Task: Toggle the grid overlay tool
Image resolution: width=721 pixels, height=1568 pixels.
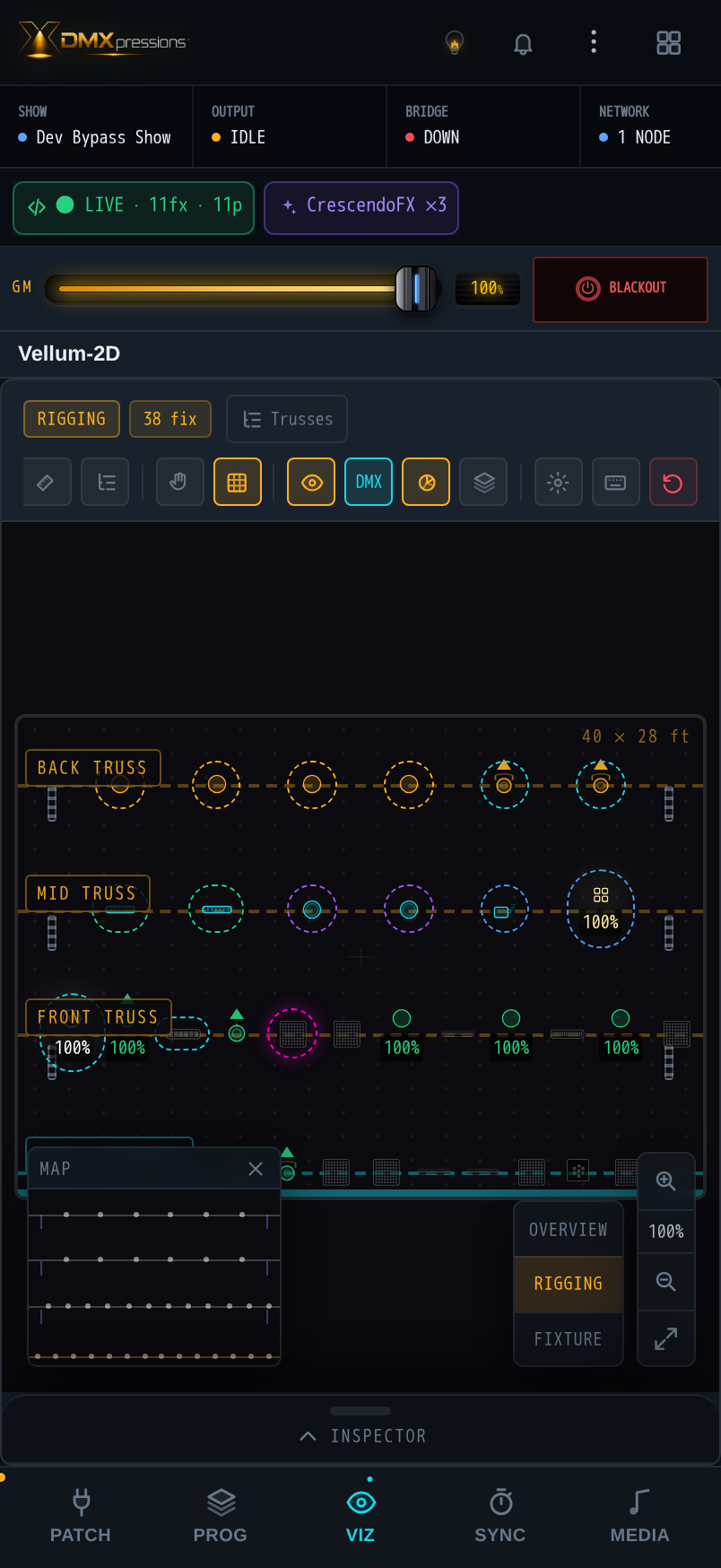Action: pos(238,482)
